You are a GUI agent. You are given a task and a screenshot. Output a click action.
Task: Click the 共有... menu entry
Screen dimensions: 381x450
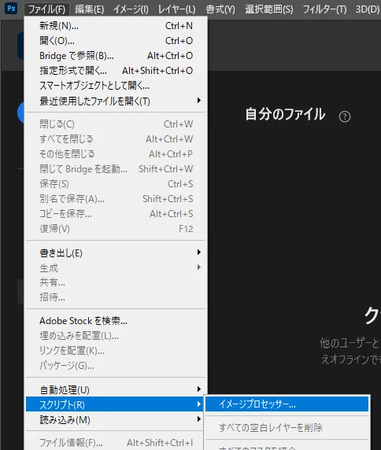pyautogui.click(x=116, y=282)
